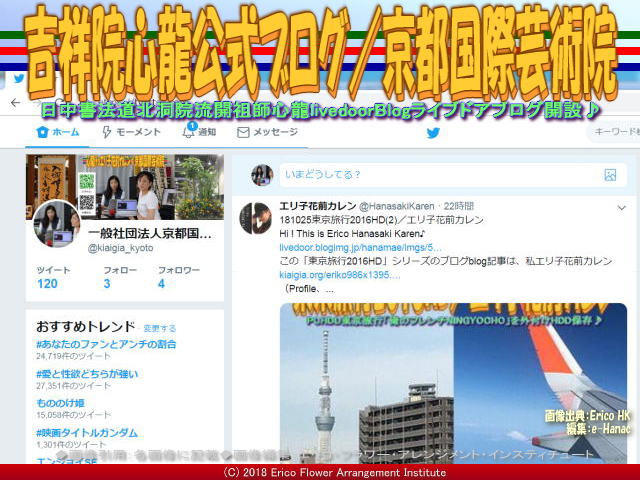Open trend #愛と性欲どちらが強い
This screenshot has width=640, height=480.
pyautogui.click(x=87, y=374)
